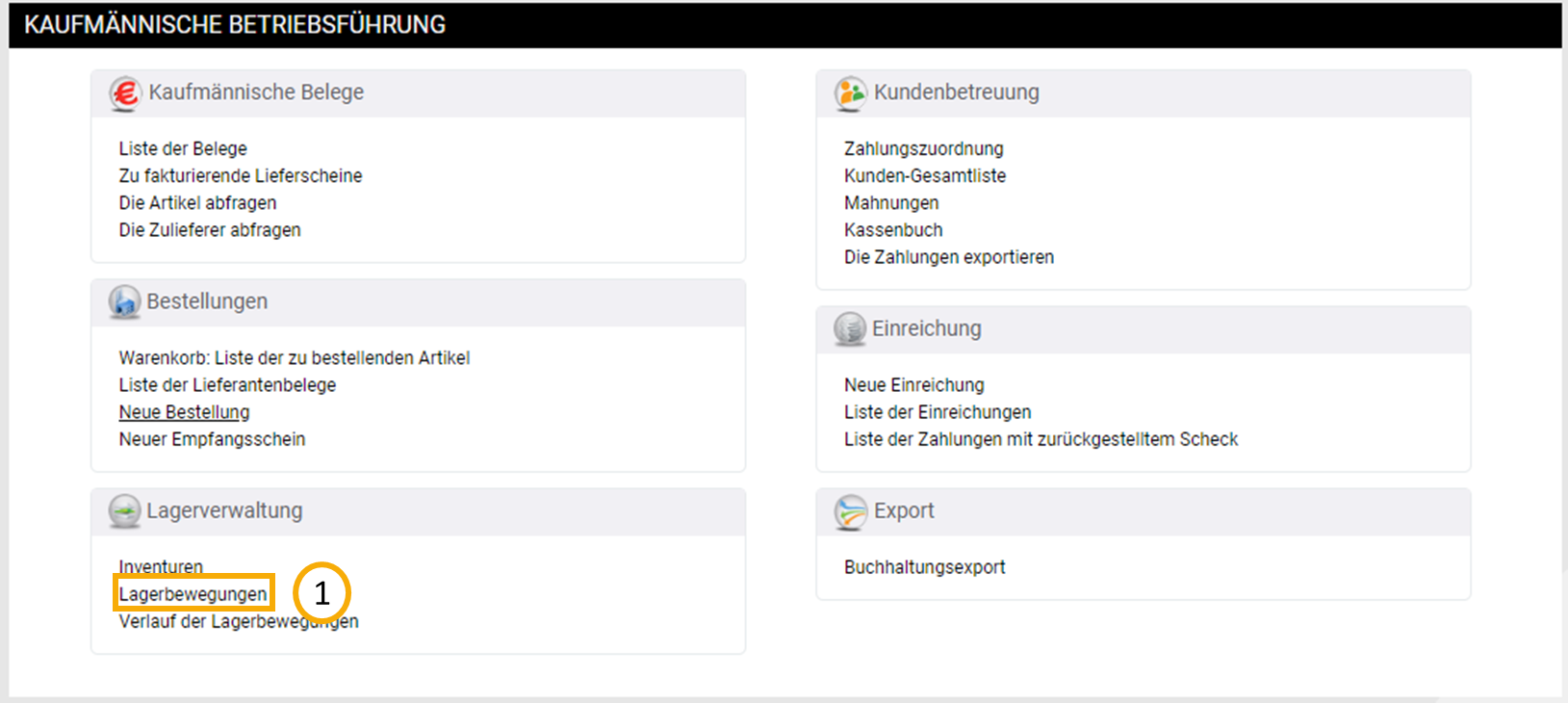Screen dimensions: 1568x703
Task: Select Die Artikel abfragen link
Action: pyautogui.click(x=197, y=202)
